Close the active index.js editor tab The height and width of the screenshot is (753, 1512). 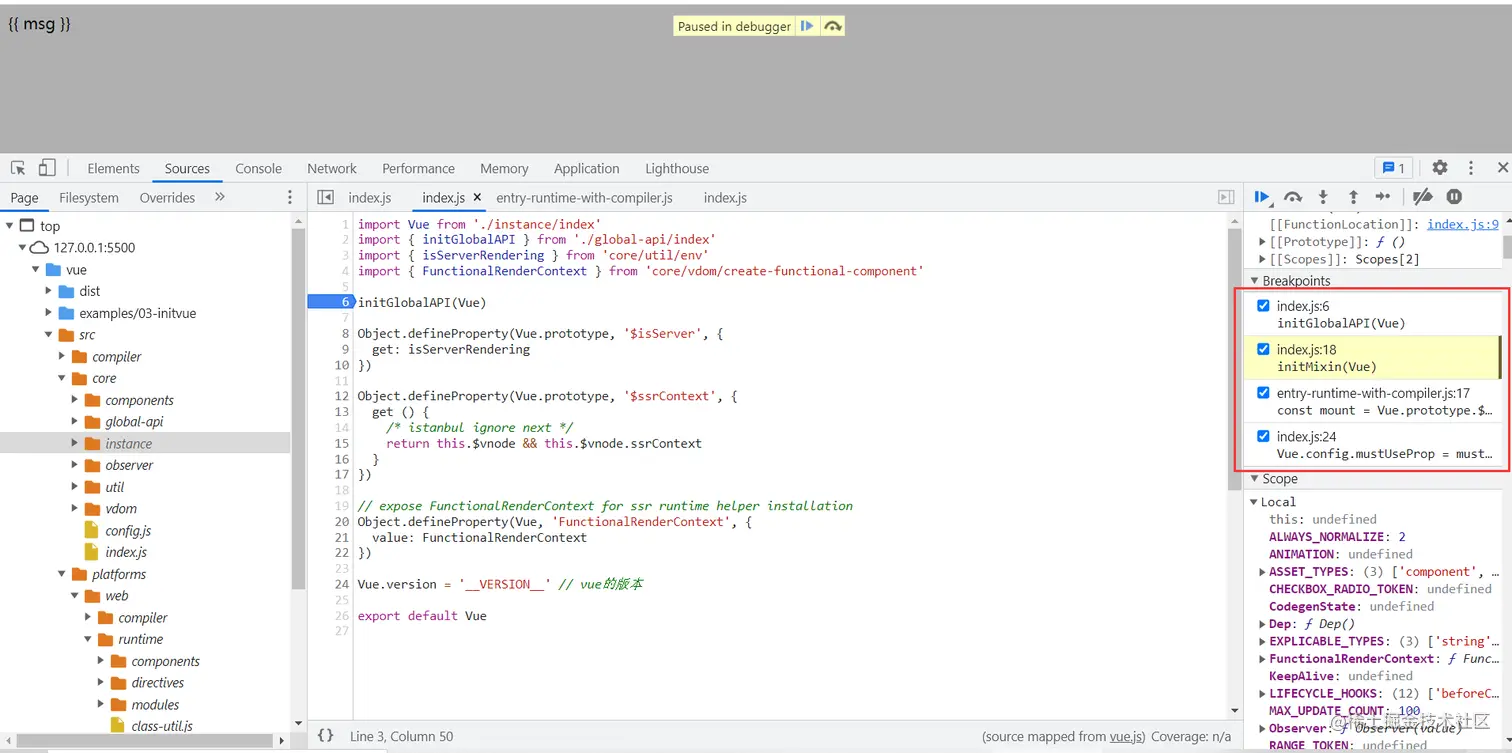click(477, 198)
